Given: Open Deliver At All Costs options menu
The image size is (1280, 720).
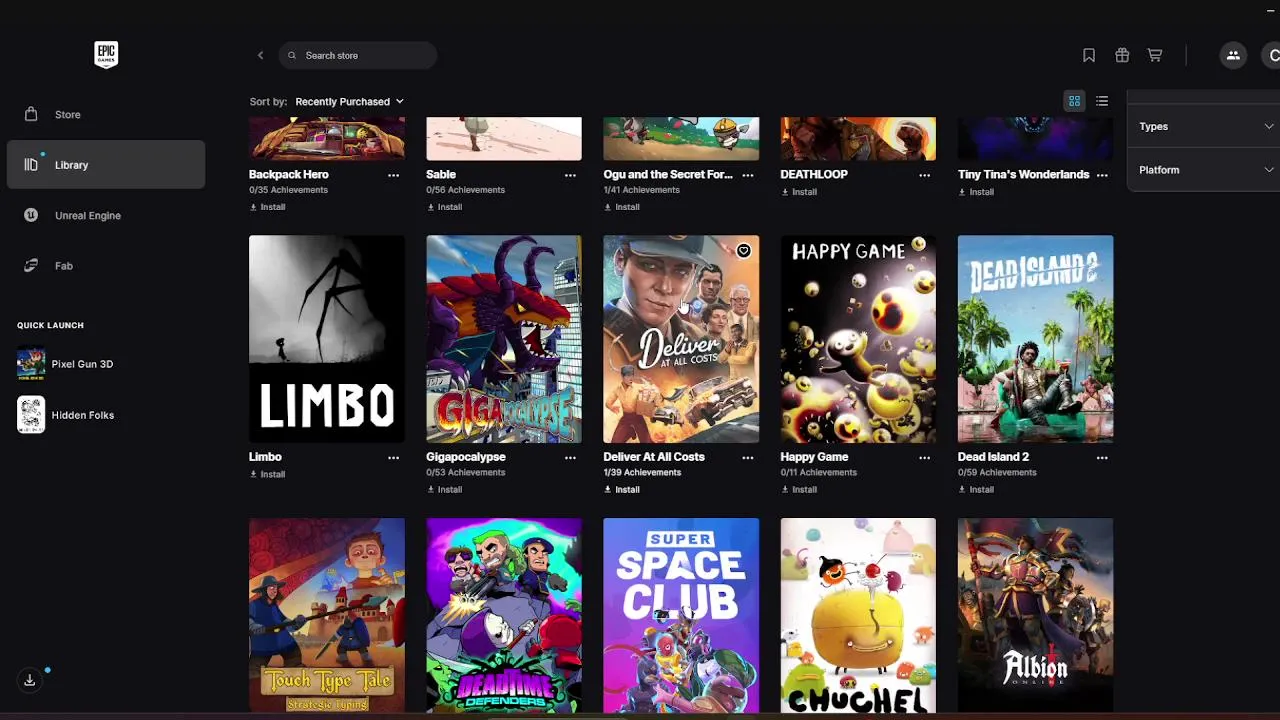Looking at the screenshot, I should click(747, 457).
